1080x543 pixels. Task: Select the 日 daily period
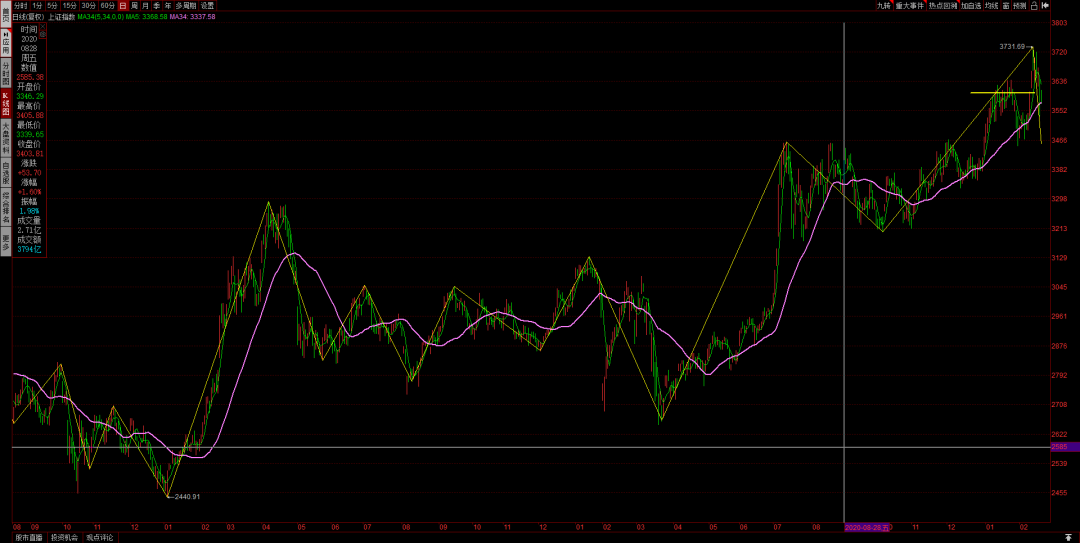point(123,6)
